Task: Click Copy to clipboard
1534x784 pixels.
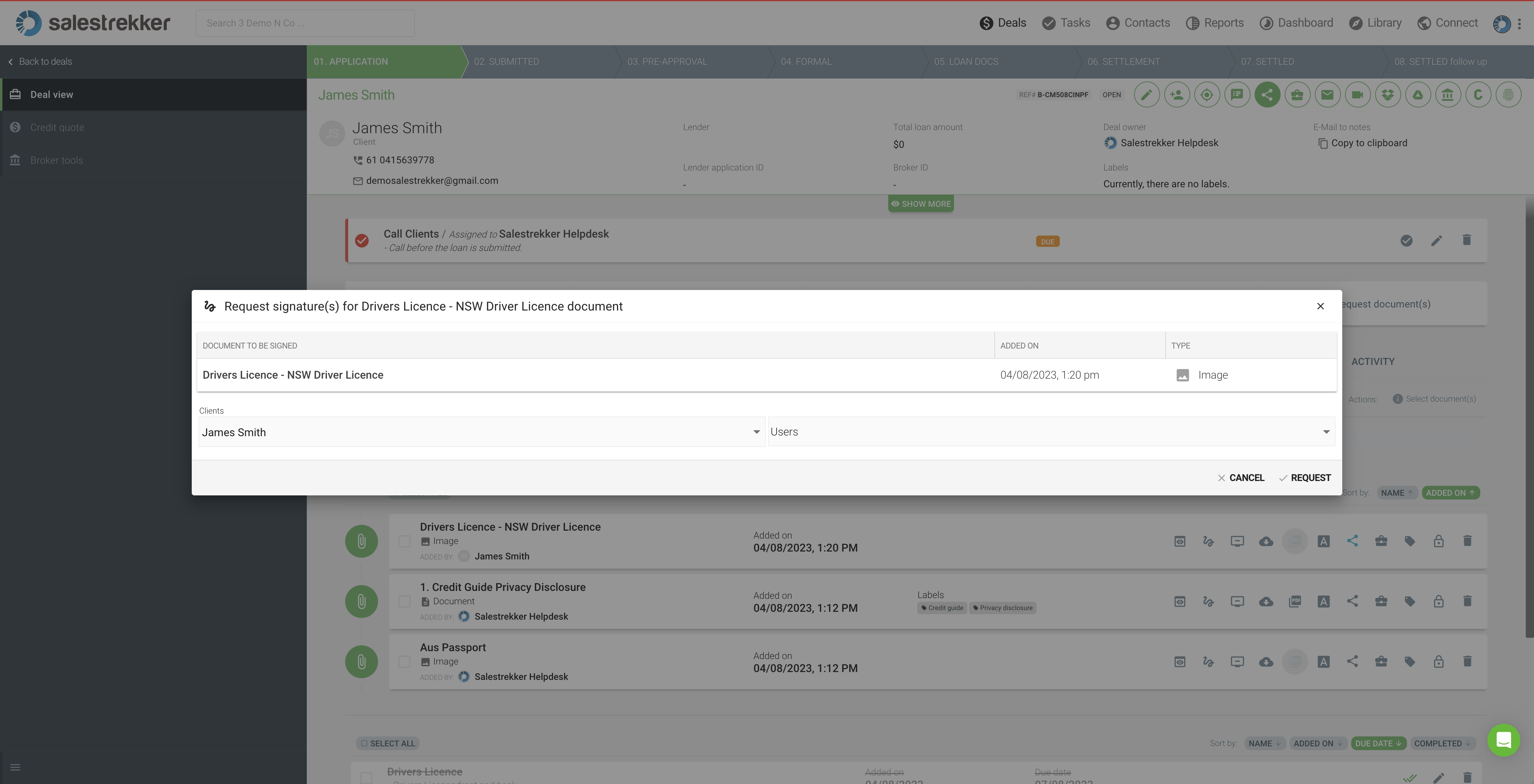Action: click(1362, 143)
